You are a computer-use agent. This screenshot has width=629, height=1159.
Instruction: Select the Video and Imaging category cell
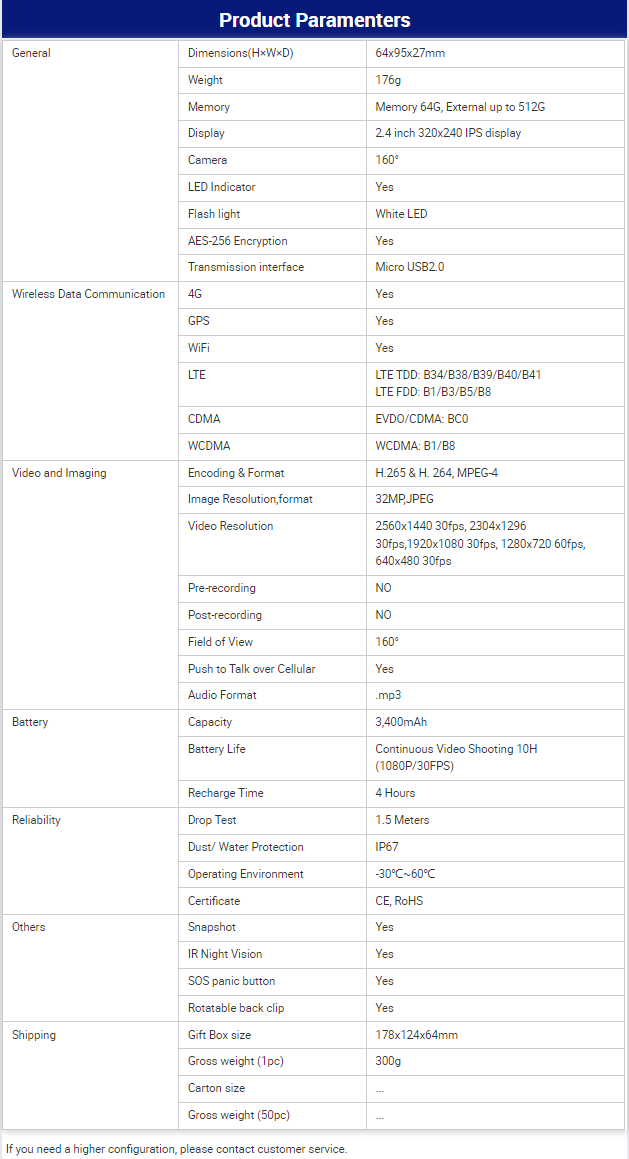(59, 473)
